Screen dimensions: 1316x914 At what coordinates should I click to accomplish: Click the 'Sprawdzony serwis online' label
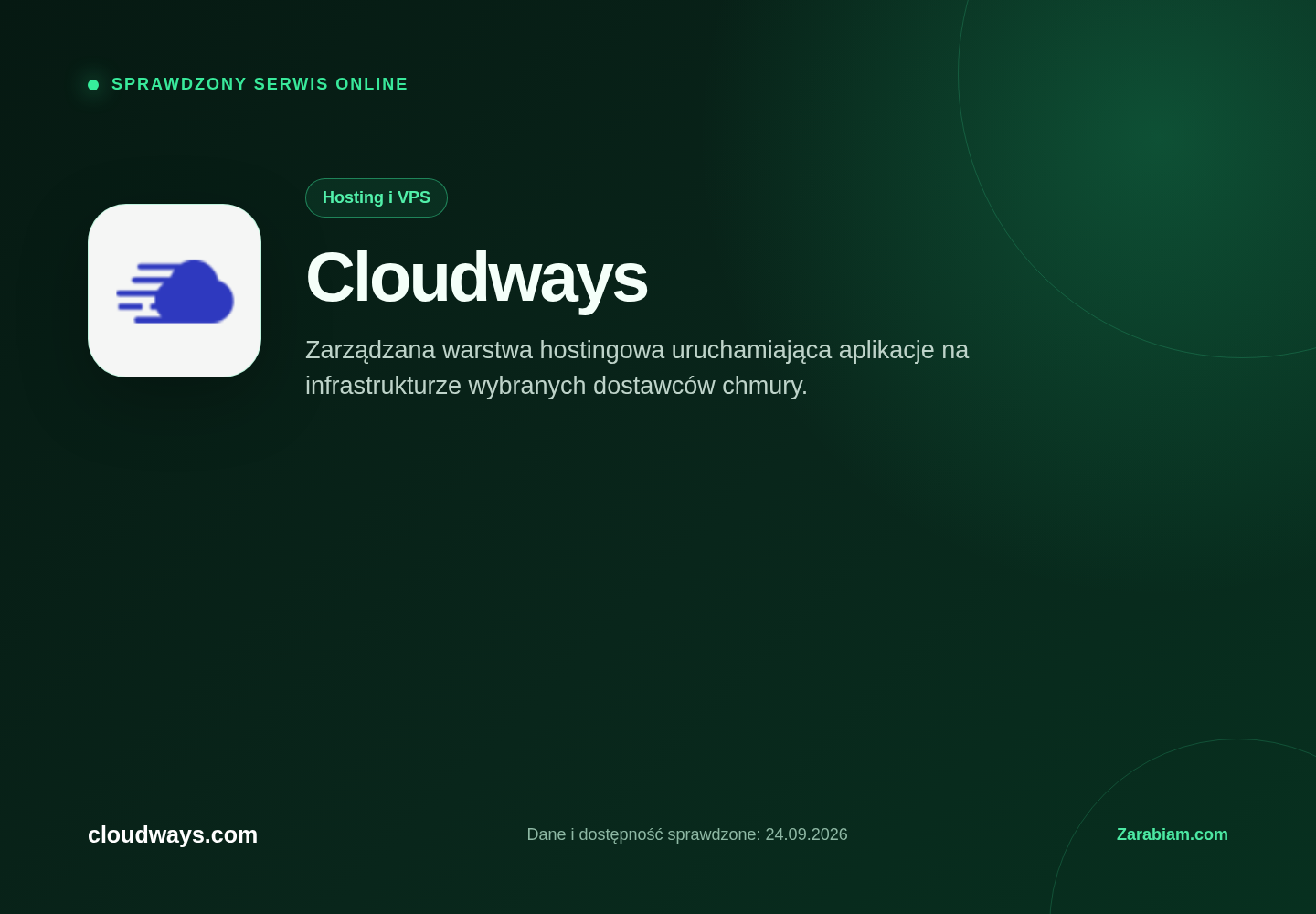[x=260, y=84]
